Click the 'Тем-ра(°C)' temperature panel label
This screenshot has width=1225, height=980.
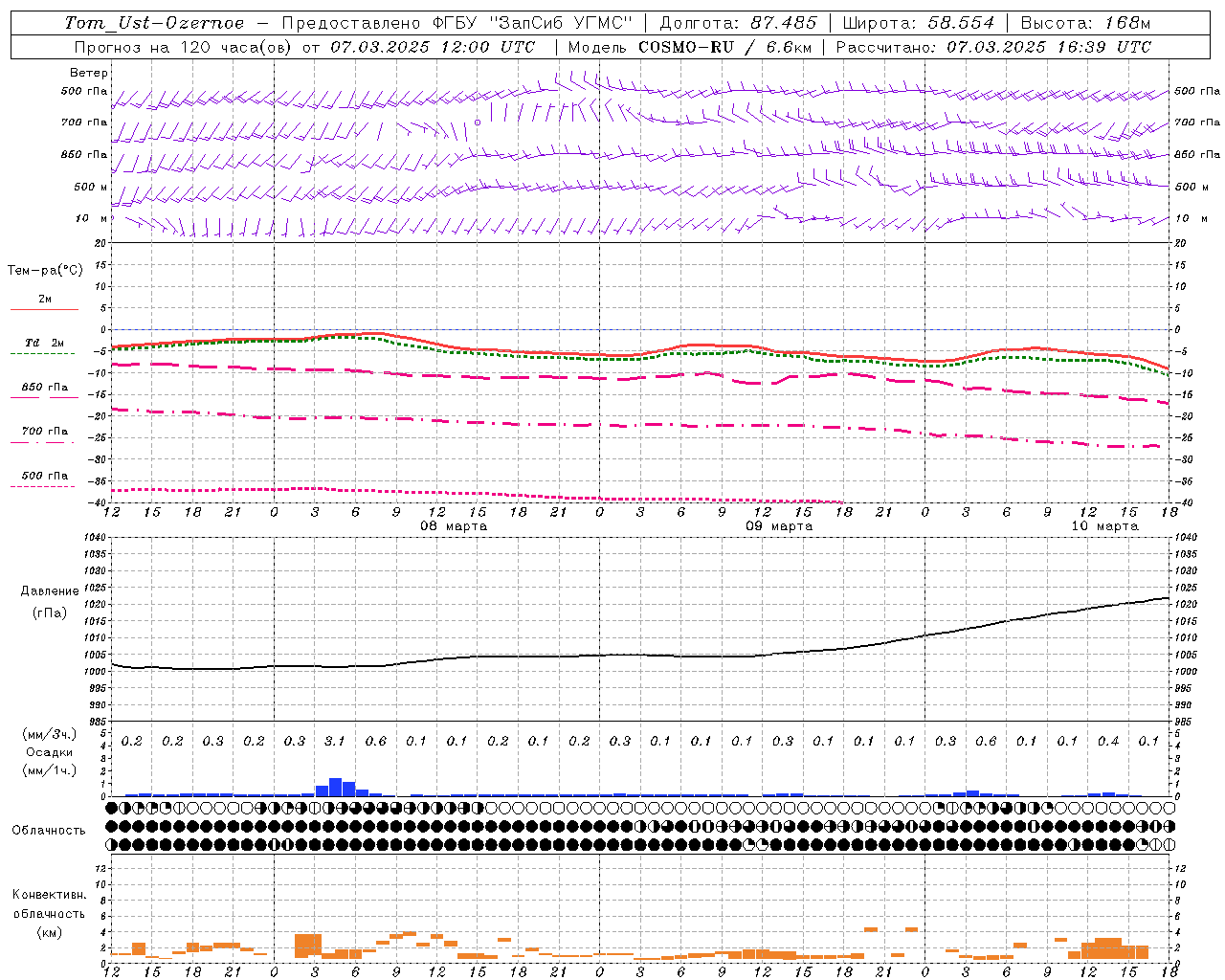click(x=45, y=271)
